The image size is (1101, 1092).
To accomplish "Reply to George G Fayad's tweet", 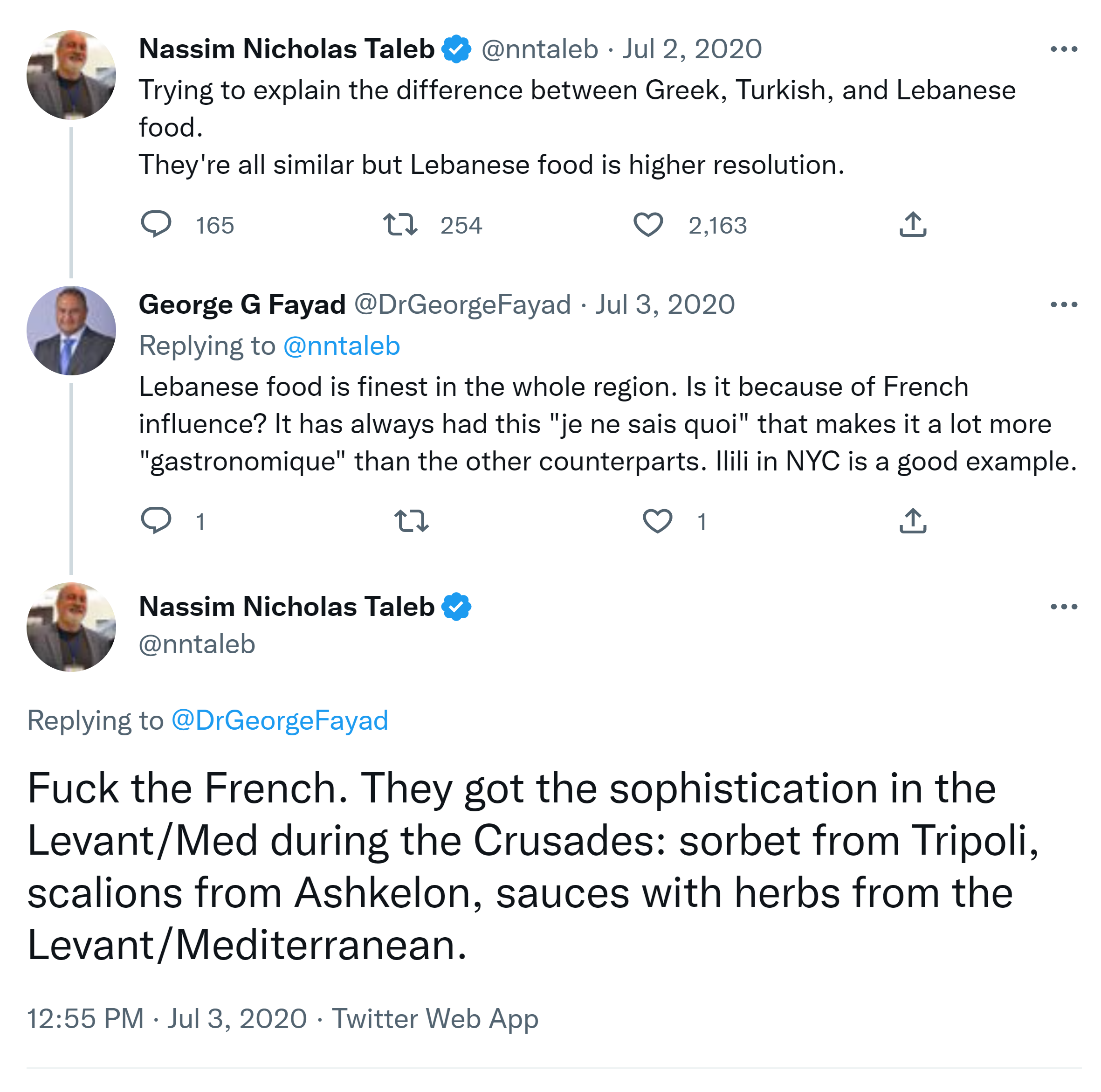I will coord(156,520).
